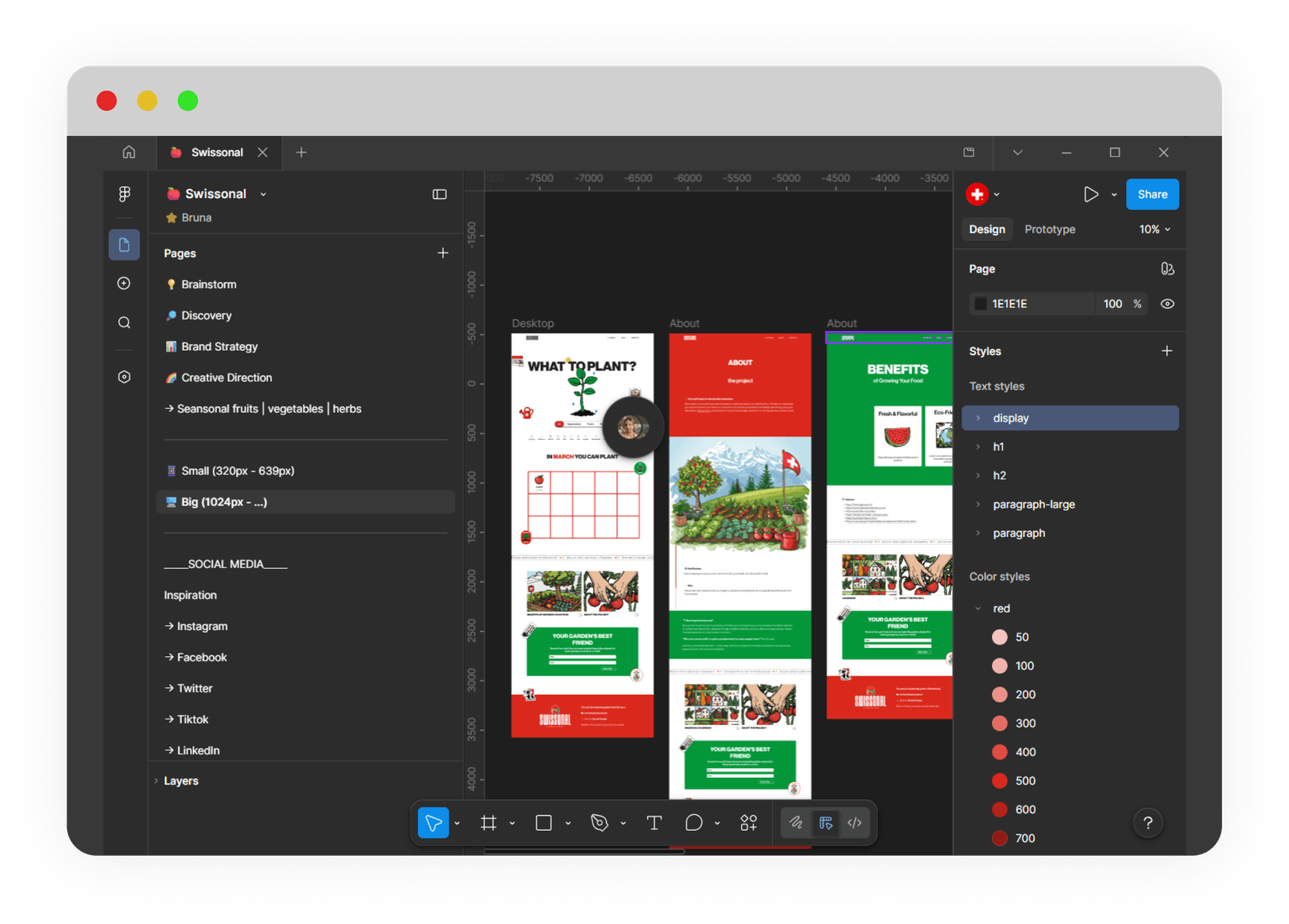The image size is (1289, 924).
Task: Toggle page background visibility eye icon
Action: [1167, 304]
